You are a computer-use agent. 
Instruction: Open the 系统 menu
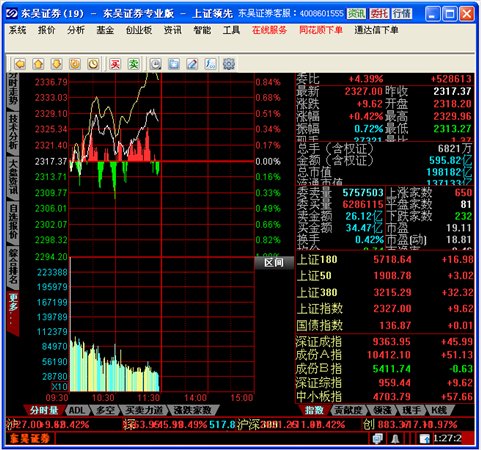click(x=17, y=30)
